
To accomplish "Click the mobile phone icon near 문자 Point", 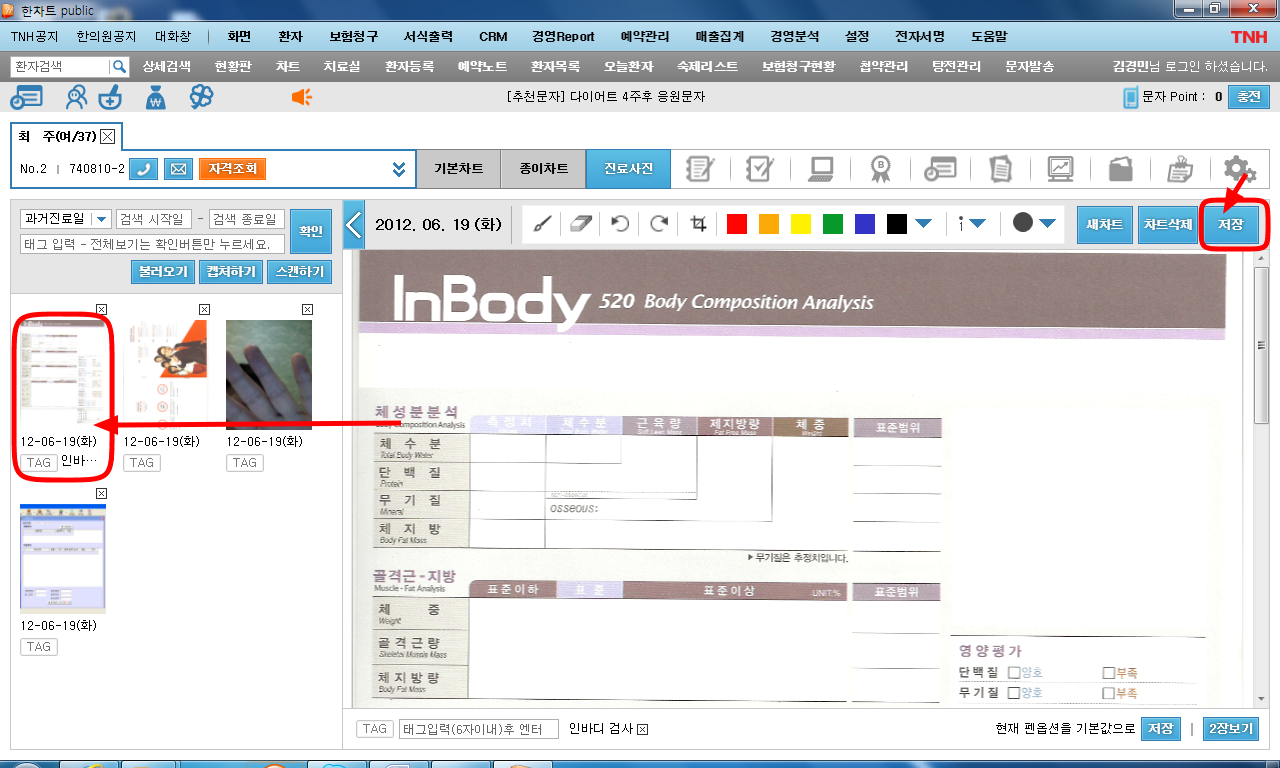I will [x=1131, y=97].
